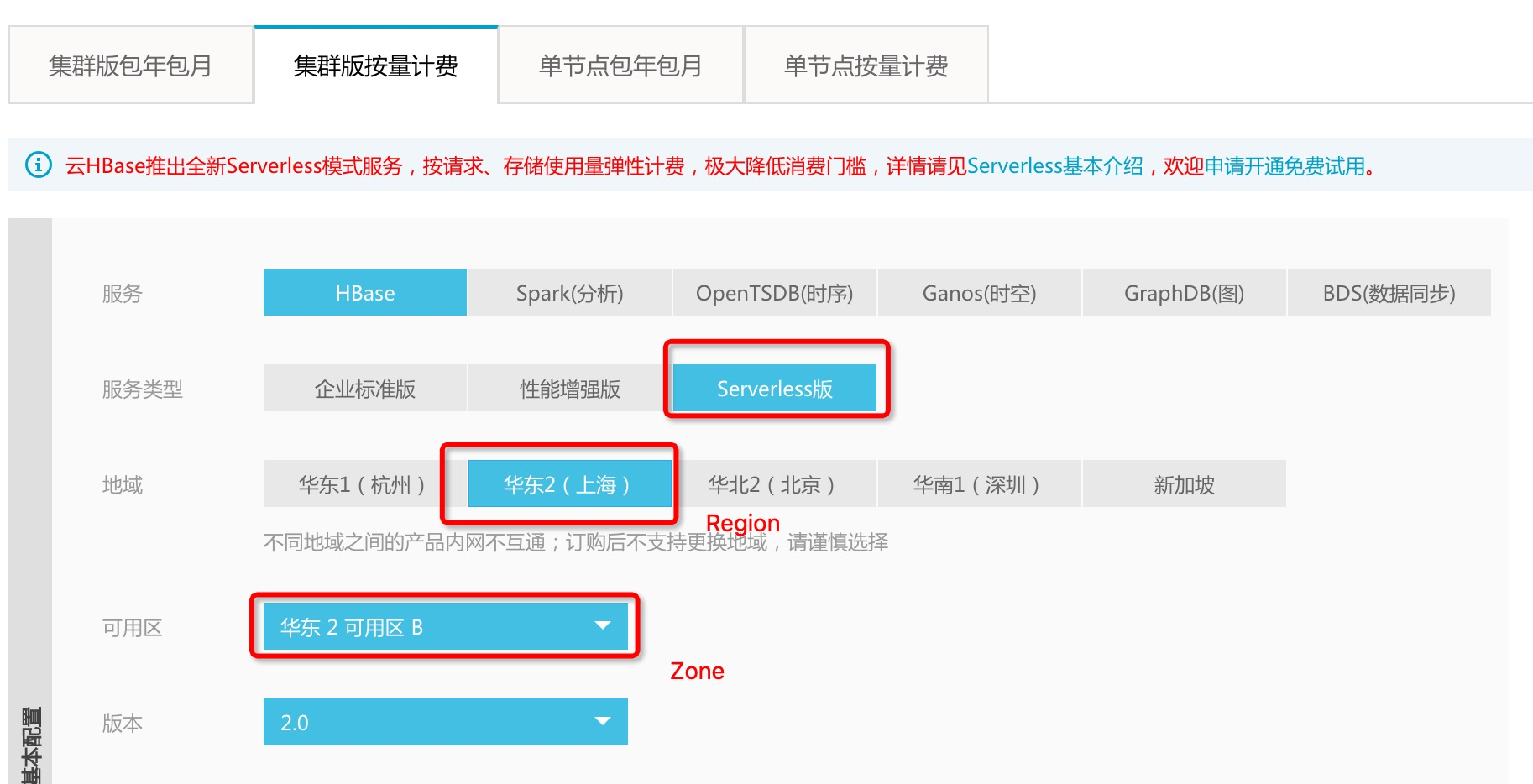Select region 华南1（深圳）
This screenshot has height=784, width=1533.
(x=980, y=483)
